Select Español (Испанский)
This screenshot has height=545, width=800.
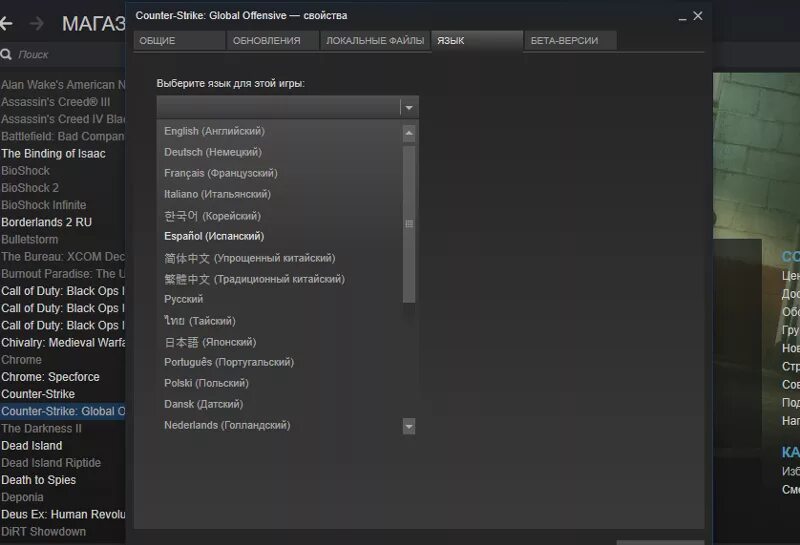click(x=214, y=236)
